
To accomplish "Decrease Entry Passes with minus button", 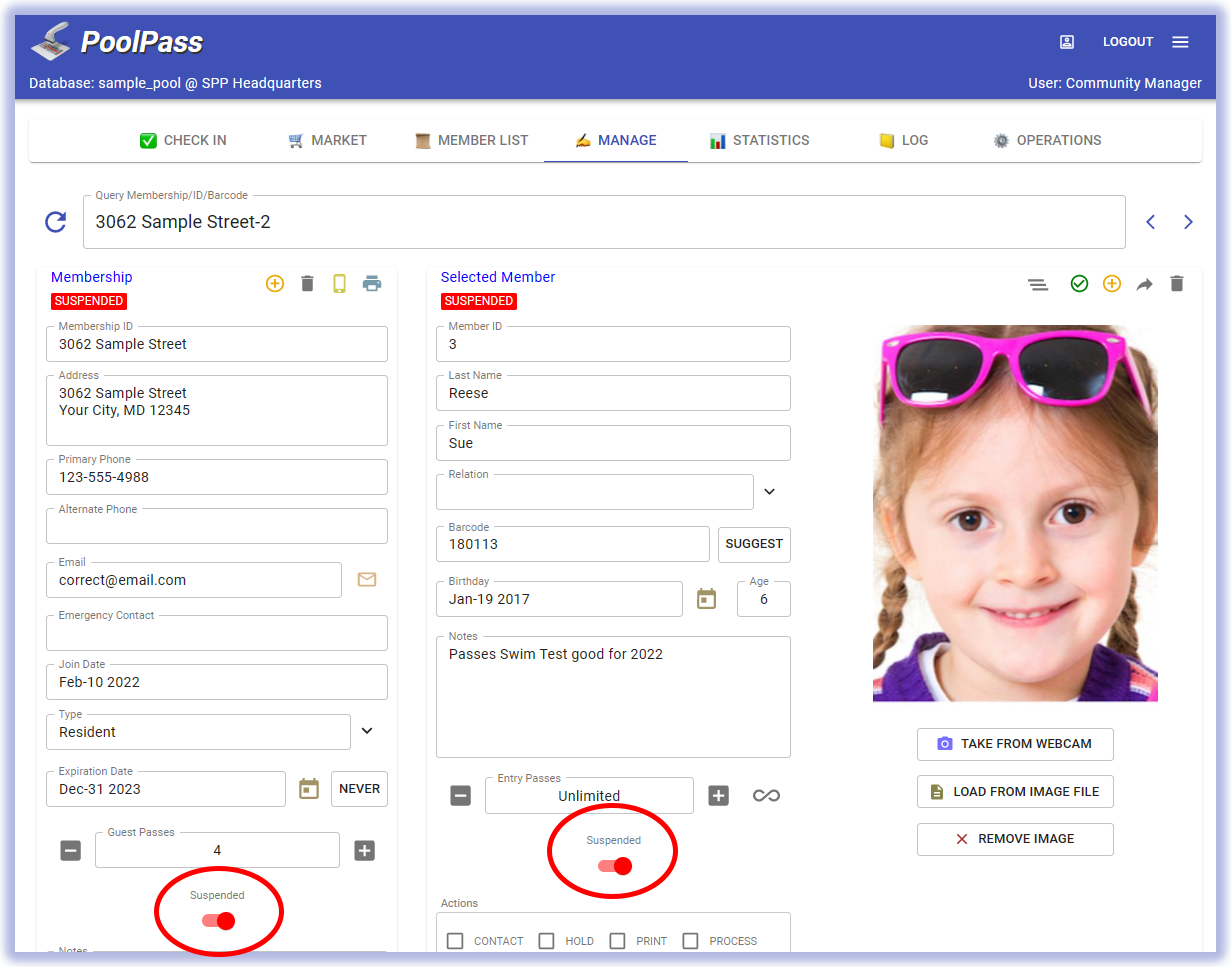I will tap(460, 796).
